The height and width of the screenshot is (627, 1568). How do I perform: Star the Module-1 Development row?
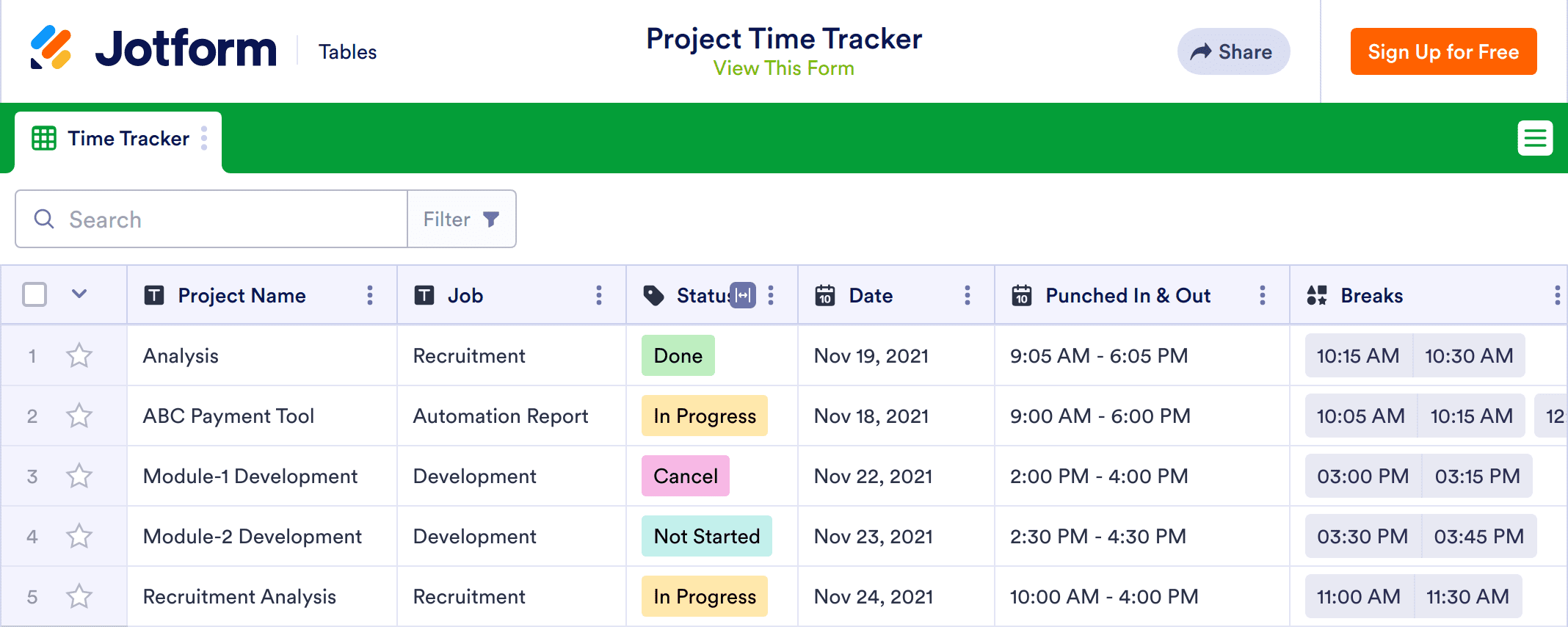79,476
